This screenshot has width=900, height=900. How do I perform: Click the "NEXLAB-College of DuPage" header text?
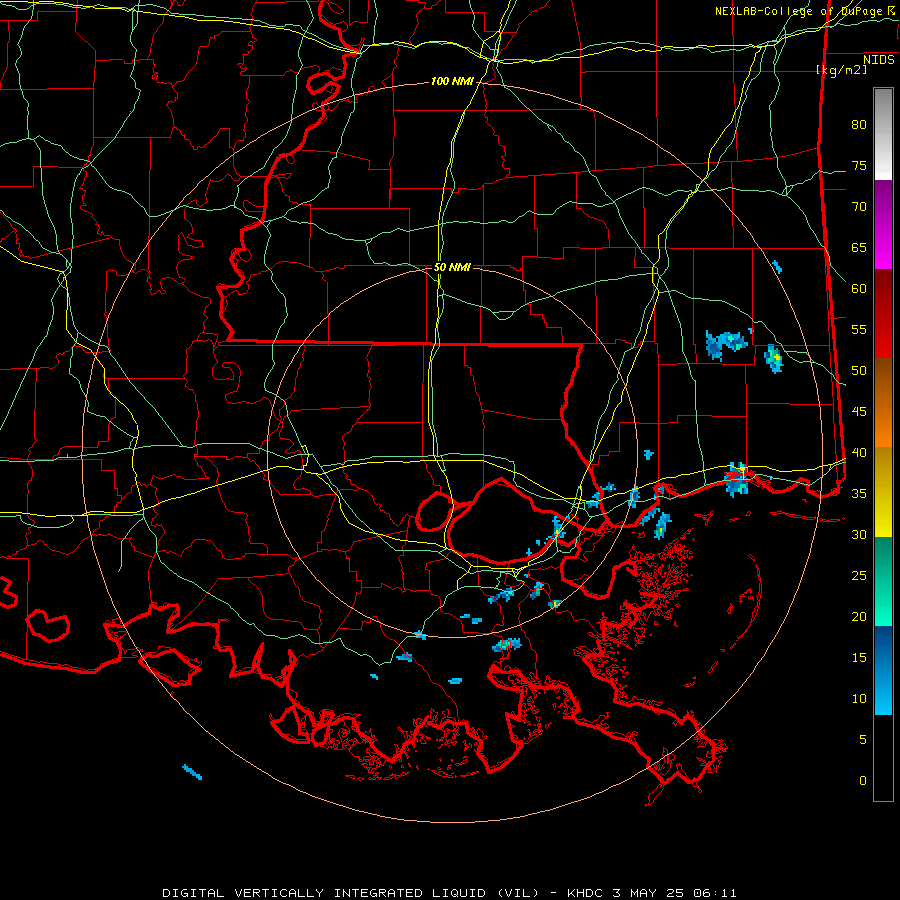pos(798,11)
